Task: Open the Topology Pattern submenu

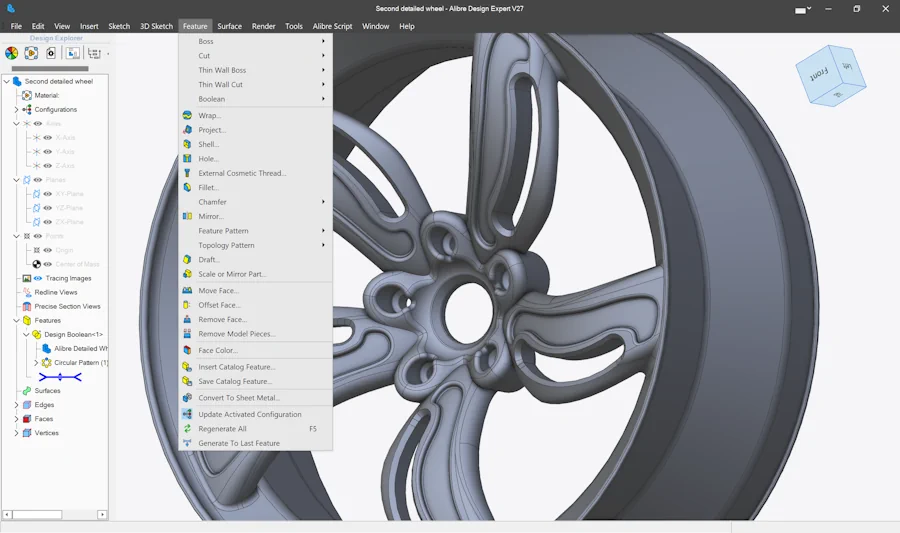Action: (255, 245)
